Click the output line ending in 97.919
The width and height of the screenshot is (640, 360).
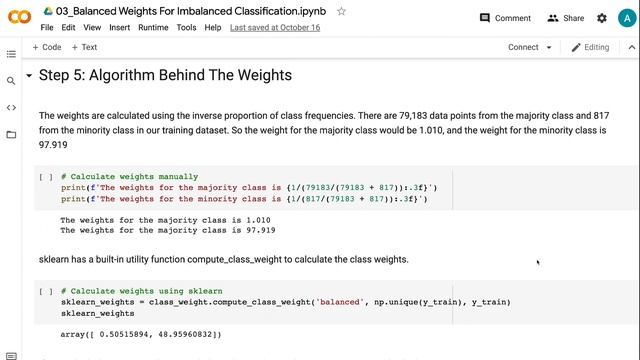coord(168,230)
